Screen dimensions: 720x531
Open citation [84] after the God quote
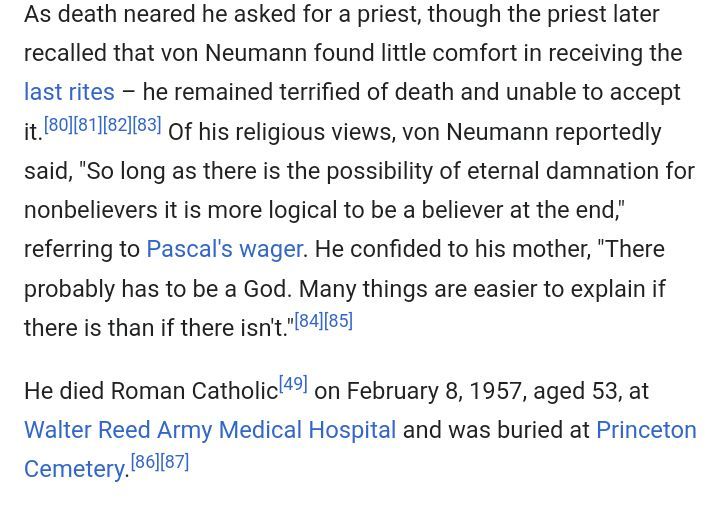click(x=309, y=321)
